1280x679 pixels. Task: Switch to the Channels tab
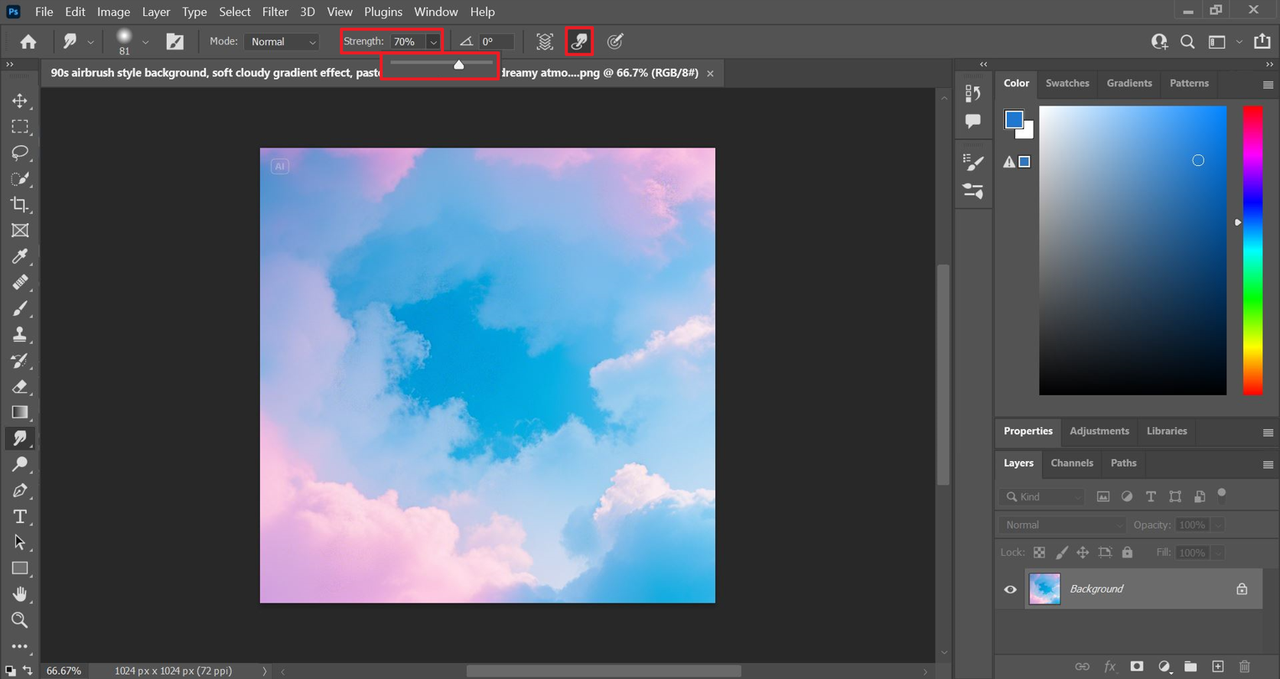1071,463
